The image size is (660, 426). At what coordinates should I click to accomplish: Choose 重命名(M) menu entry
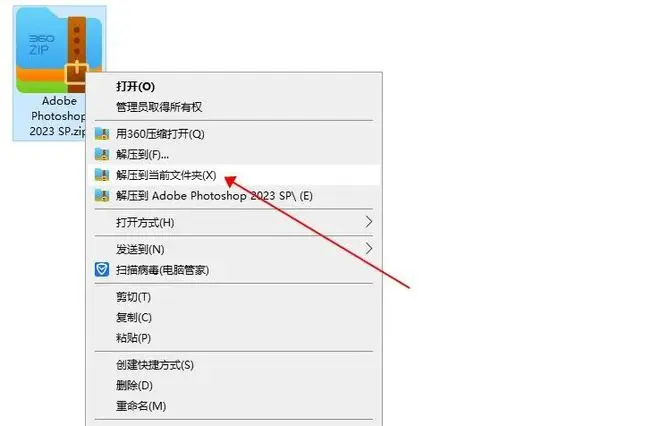pos(234,406)
